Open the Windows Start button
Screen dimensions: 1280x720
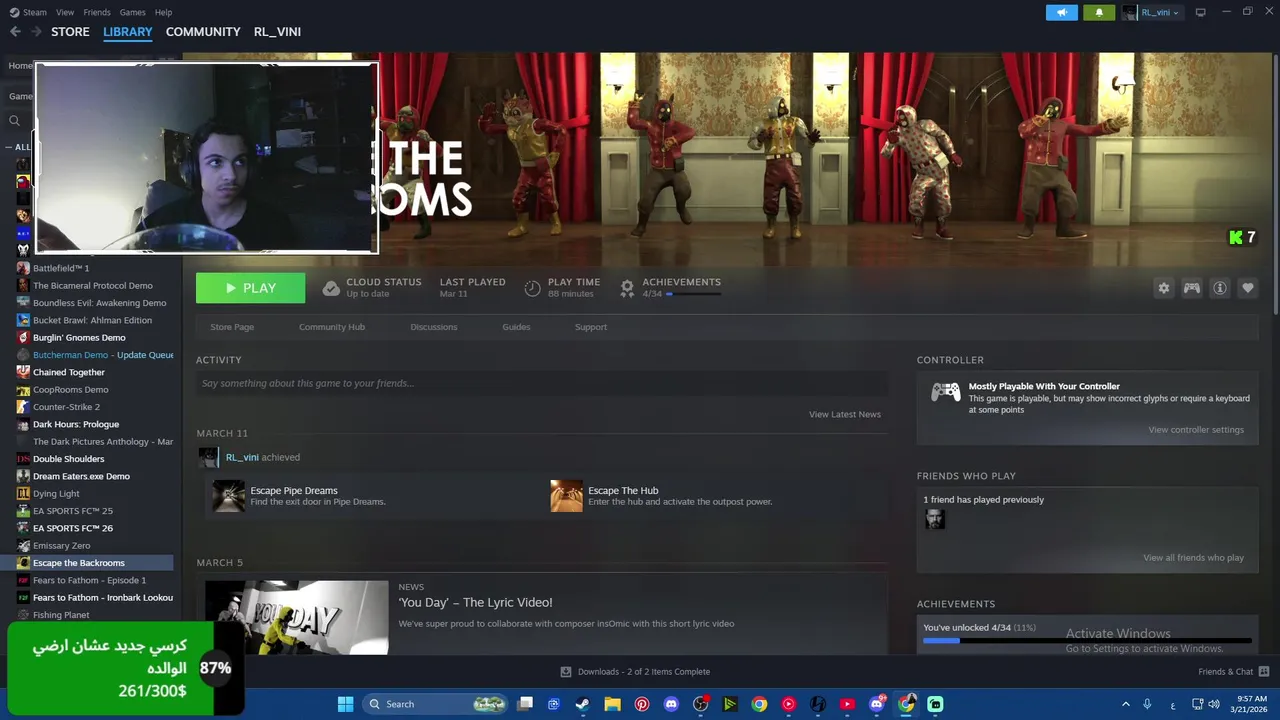[x=345, y=704]
